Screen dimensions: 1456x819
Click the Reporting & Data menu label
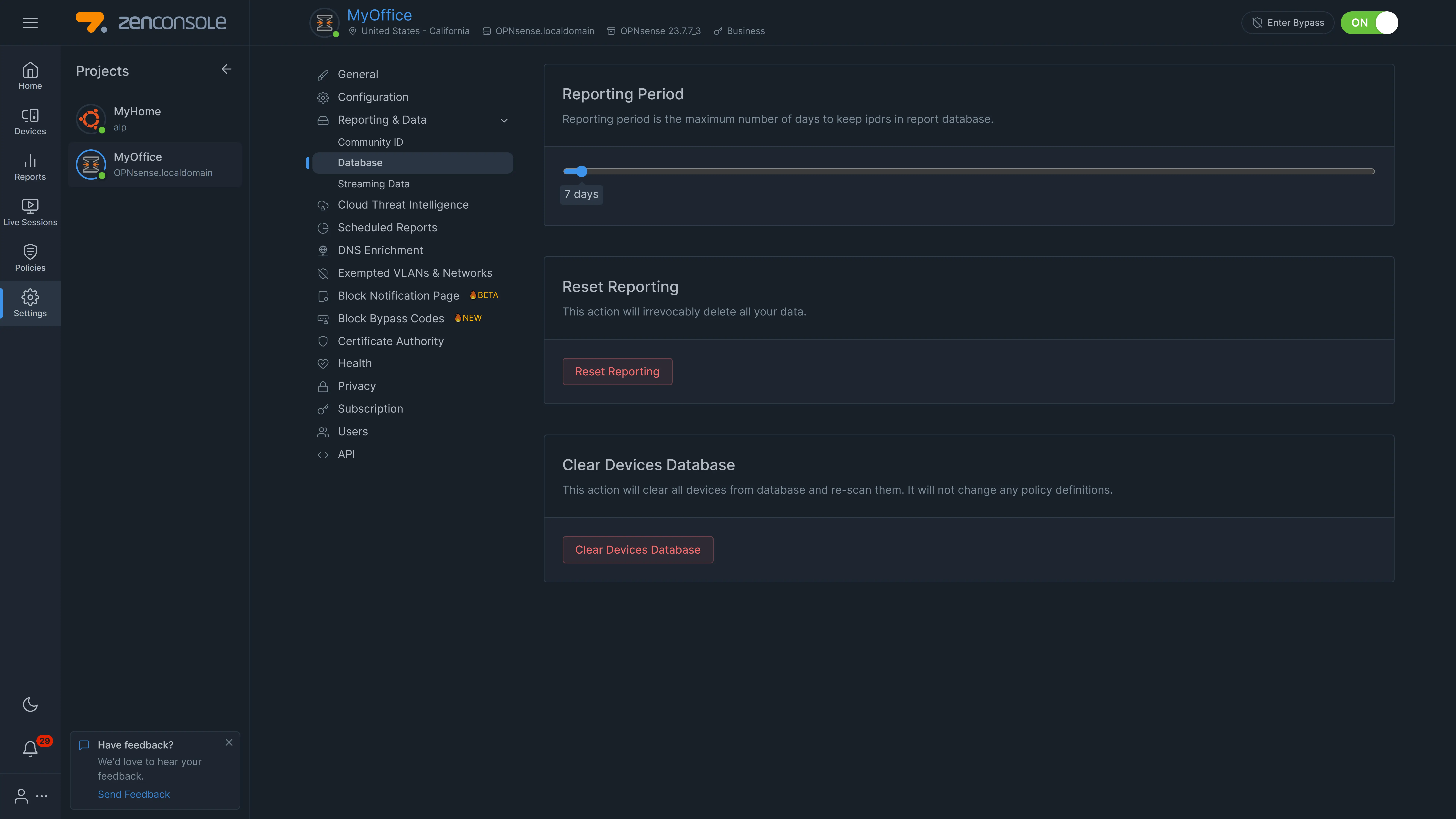pos(382,120)
